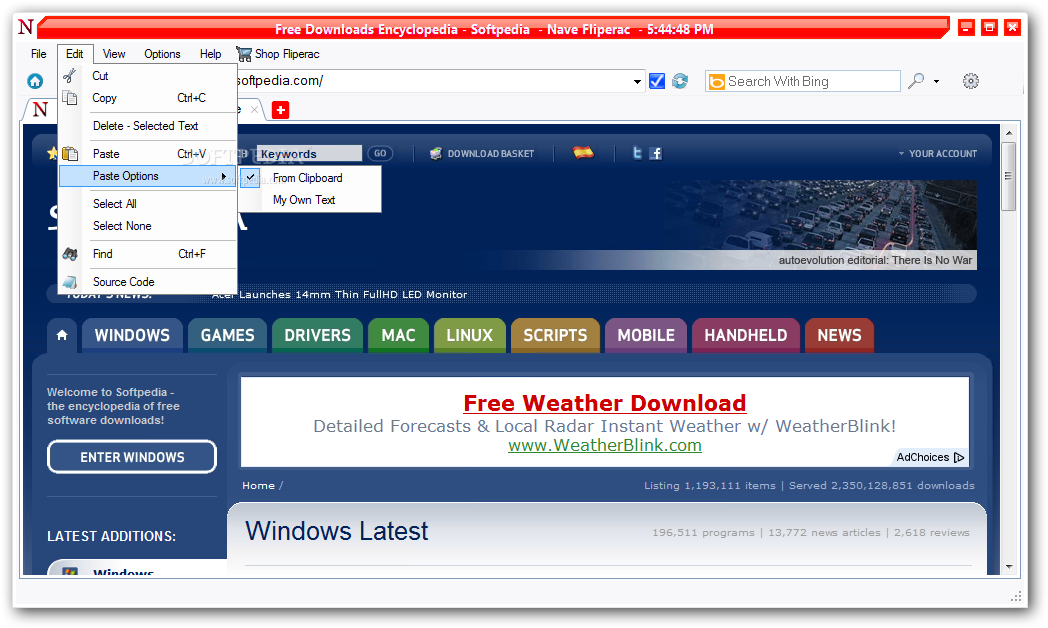Open the View menu

click(x=114, y=54)
